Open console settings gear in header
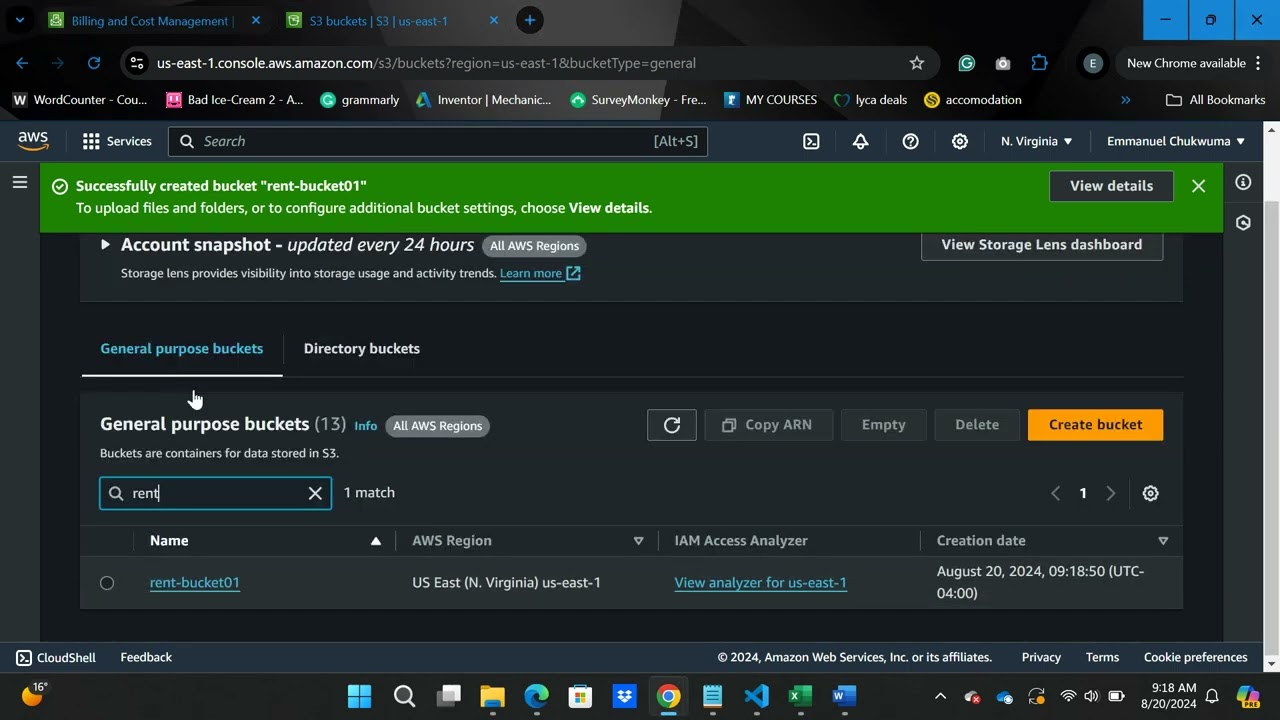Image resolution: width=1280 pixels, height=720 pixels. point(960,141)
